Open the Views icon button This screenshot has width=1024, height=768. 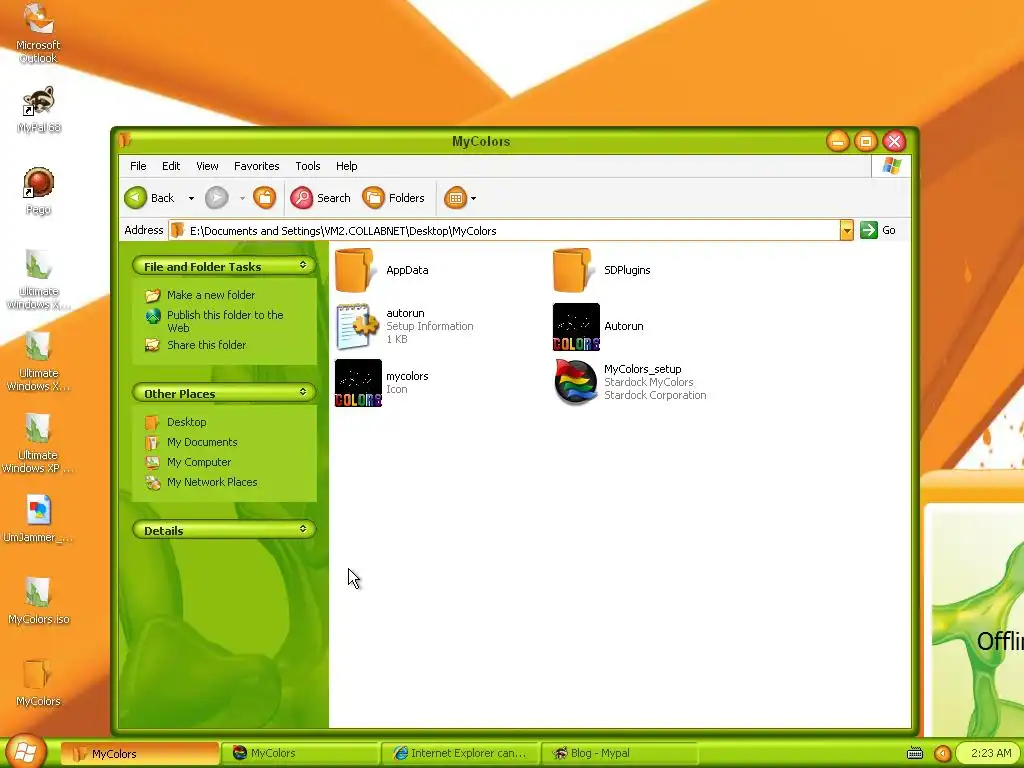(456, 198)
